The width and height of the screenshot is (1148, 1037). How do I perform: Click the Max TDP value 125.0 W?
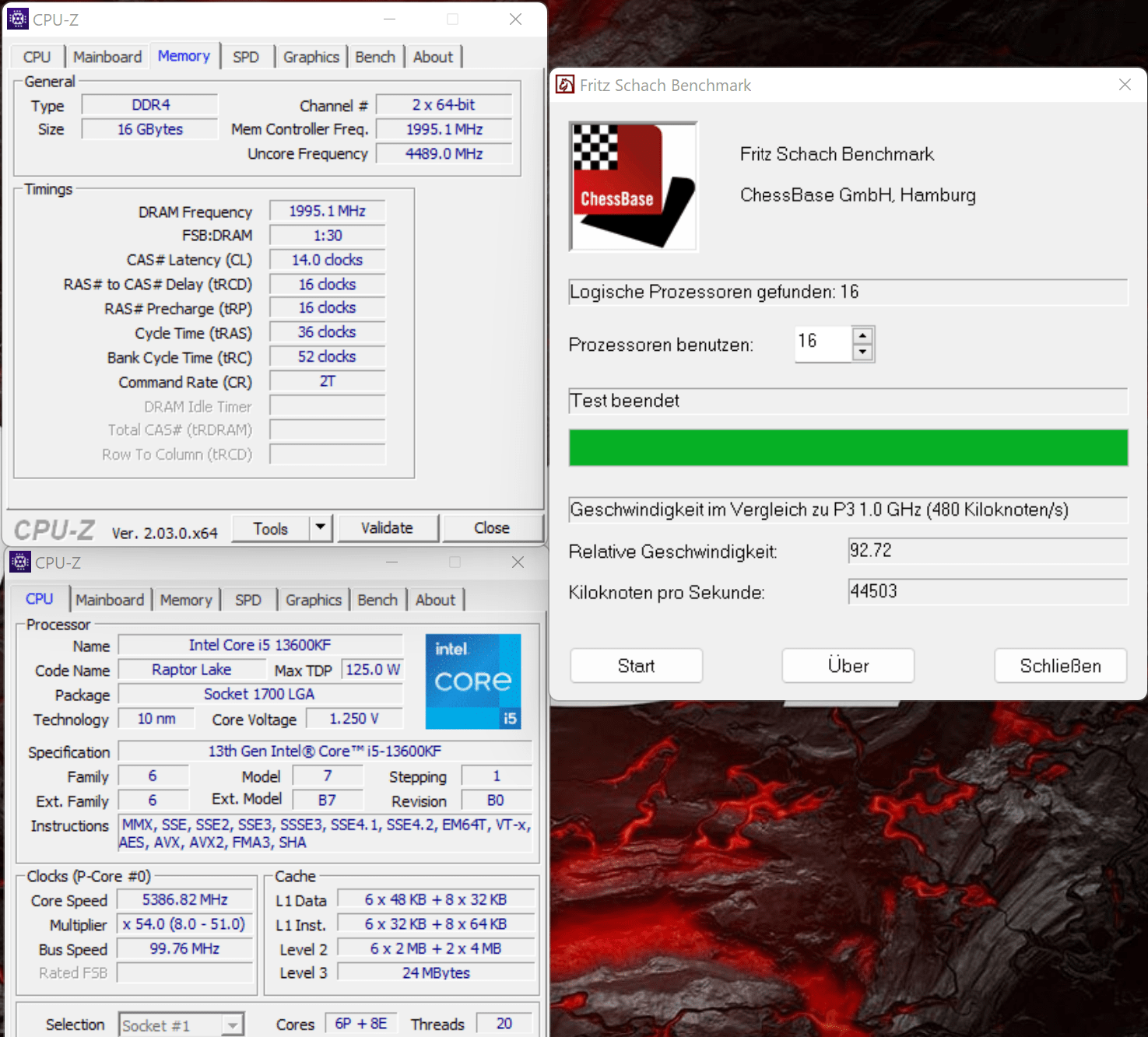point(373,669)
